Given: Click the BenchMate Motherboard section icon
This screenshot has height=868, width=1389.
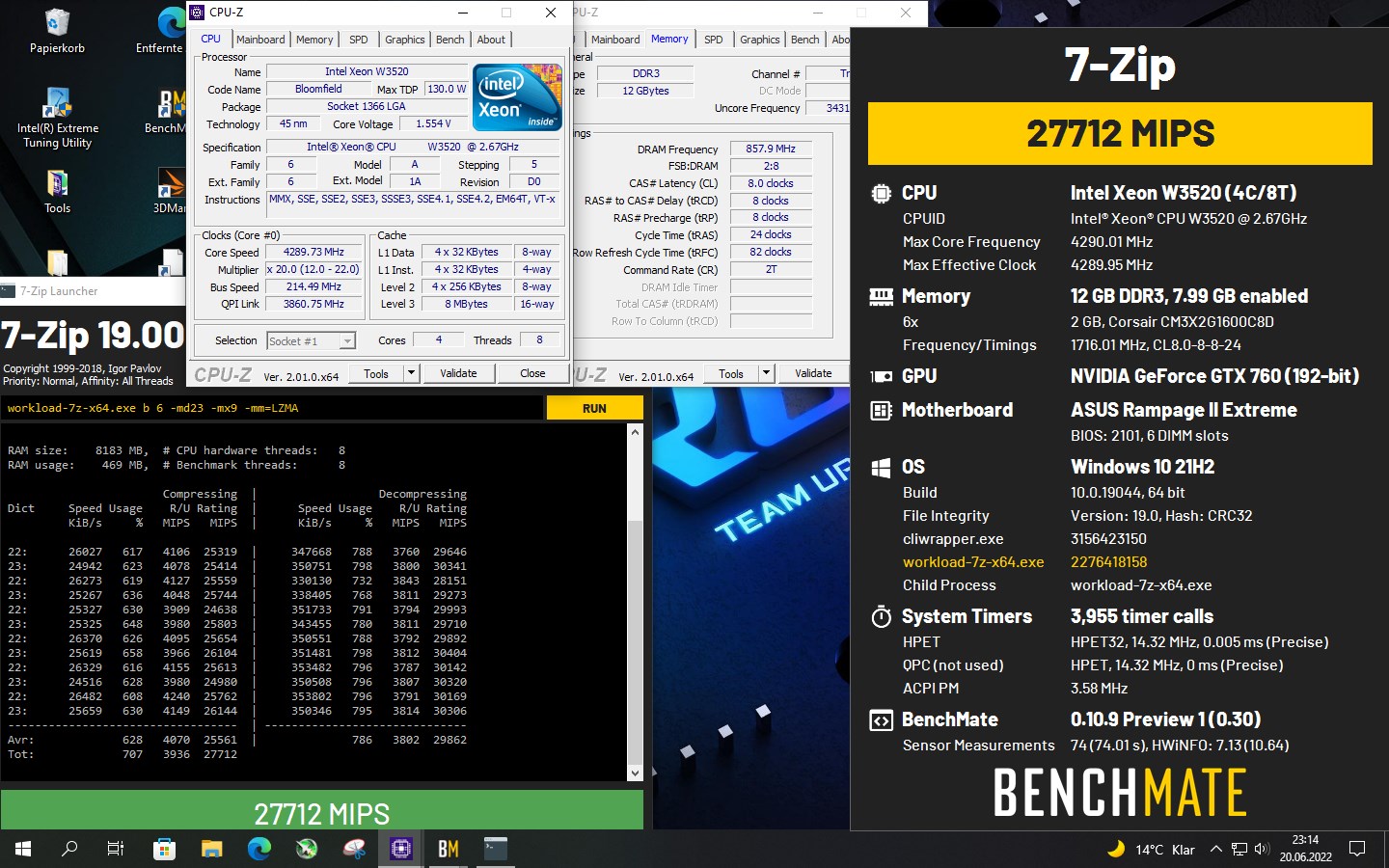Looking at the screenshot, I should click(881, 411).
